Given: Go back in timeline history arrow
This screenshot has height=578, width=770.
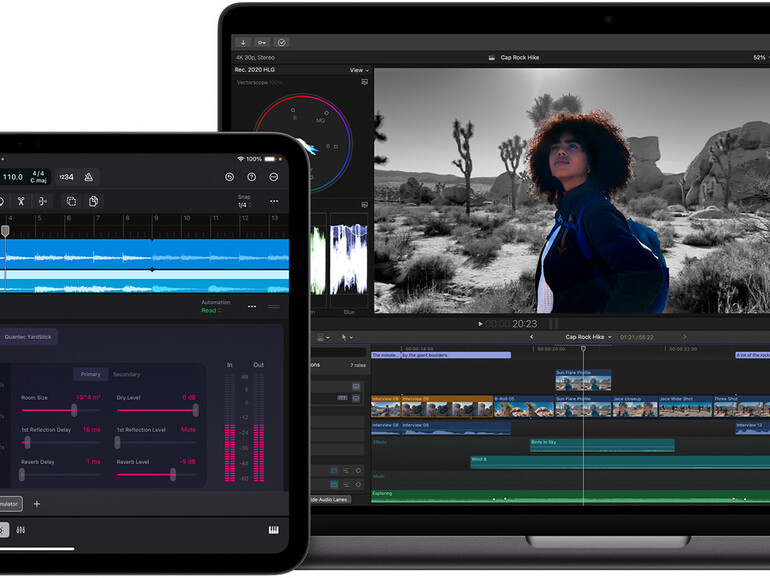Looking at the screenshot, I should coord(531,337).
